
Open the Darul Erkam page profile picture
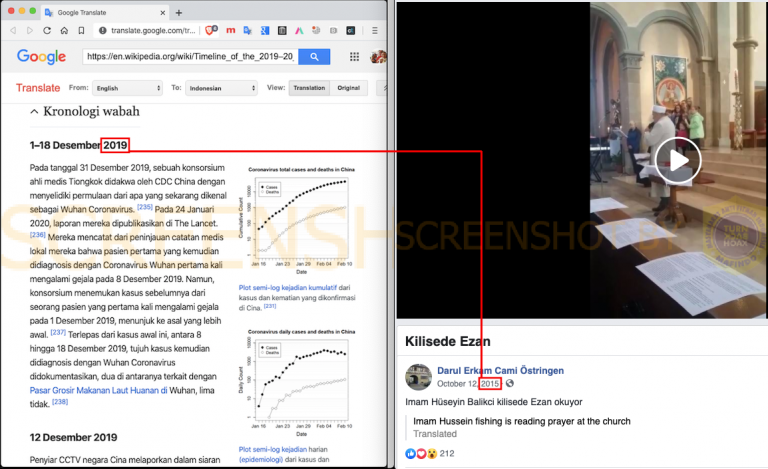click(418, 377)
